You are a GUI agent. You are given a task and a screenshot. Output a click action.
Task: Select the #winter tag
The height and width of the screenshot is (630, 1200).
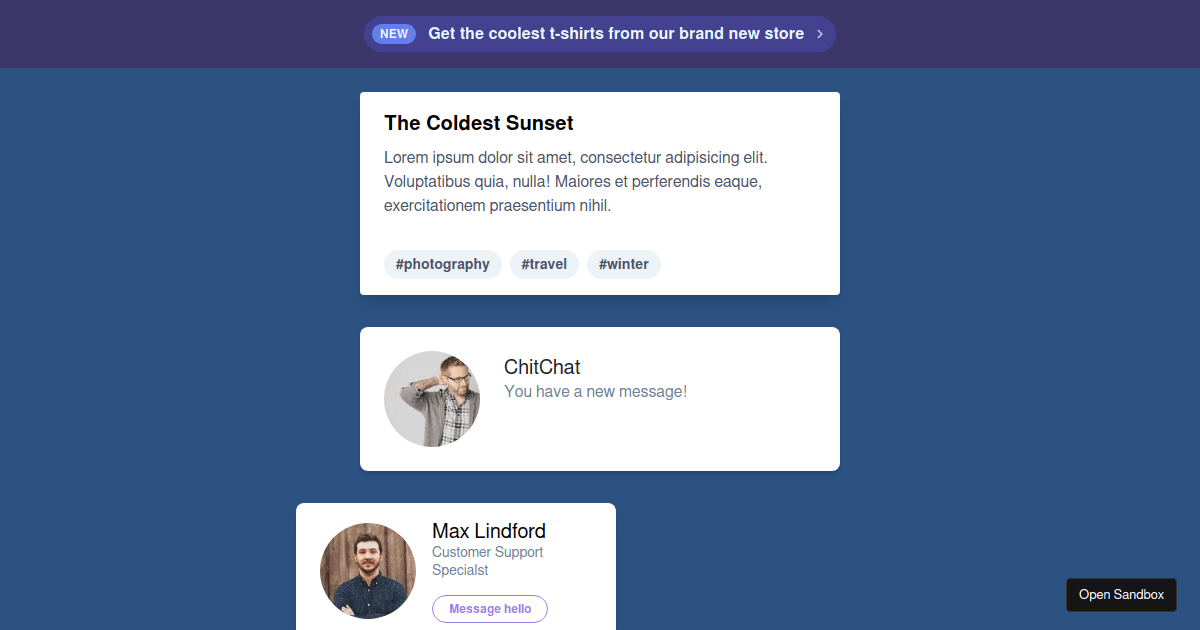[623, 264]
